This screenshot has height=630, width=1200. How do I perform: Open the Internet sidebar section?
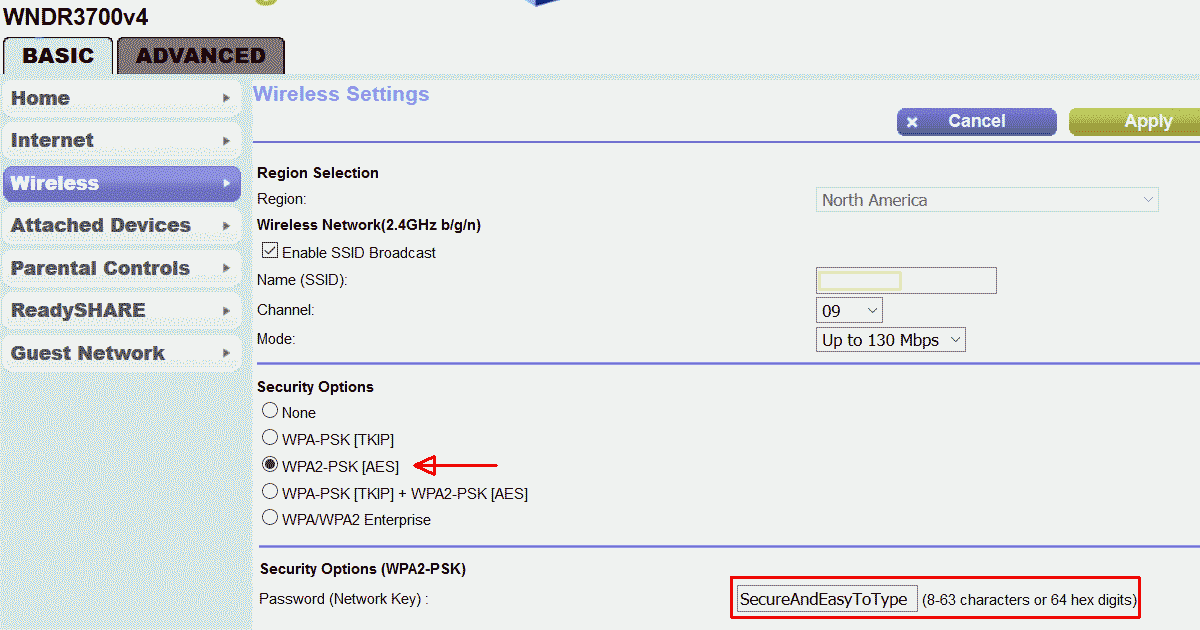pyautogui.click(x=122, y=141)
